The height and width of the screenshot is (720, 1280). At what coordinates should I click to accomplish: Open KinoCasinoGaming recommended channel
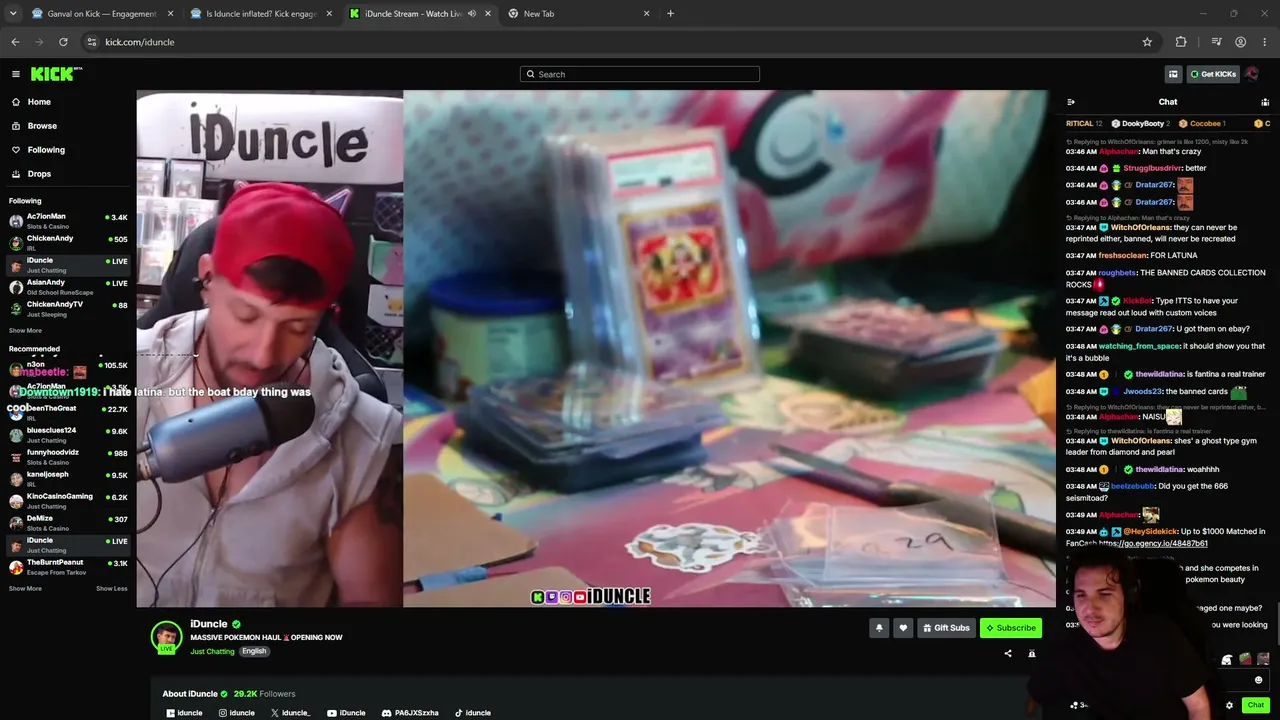click(x=68, y=501)
